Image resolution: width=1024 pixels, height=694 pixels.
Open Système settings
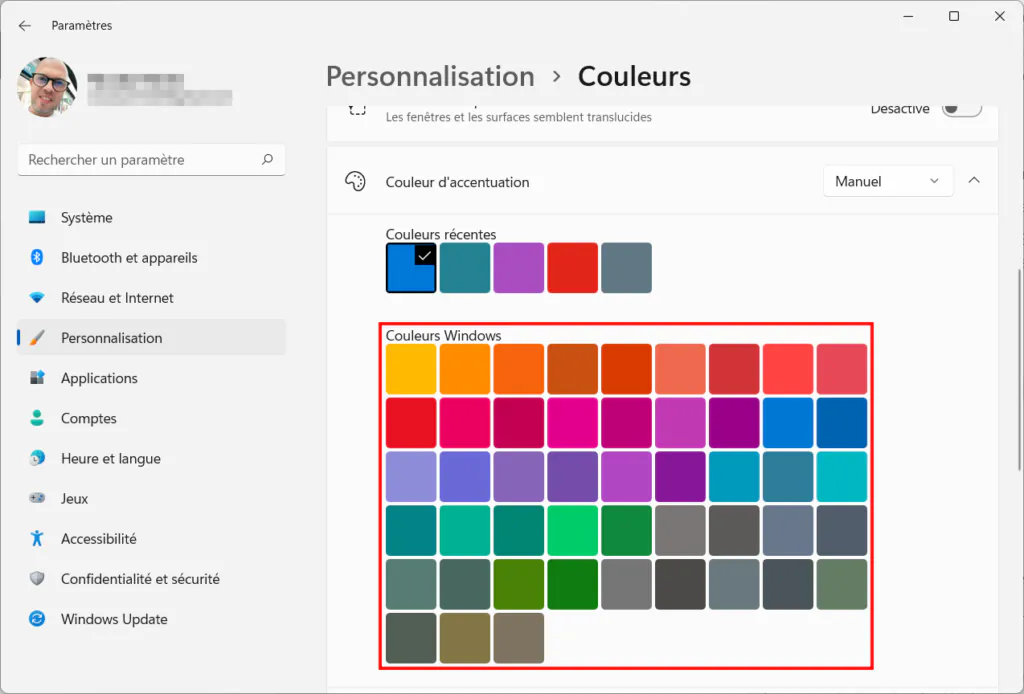click(152, 217)
